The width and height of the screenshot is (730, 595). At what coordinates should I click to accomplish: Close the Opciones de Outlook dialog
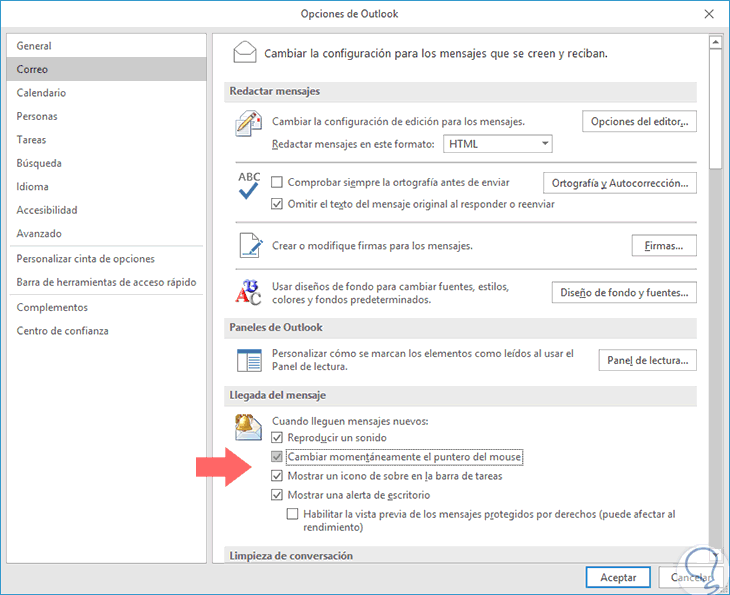[709, 14]
